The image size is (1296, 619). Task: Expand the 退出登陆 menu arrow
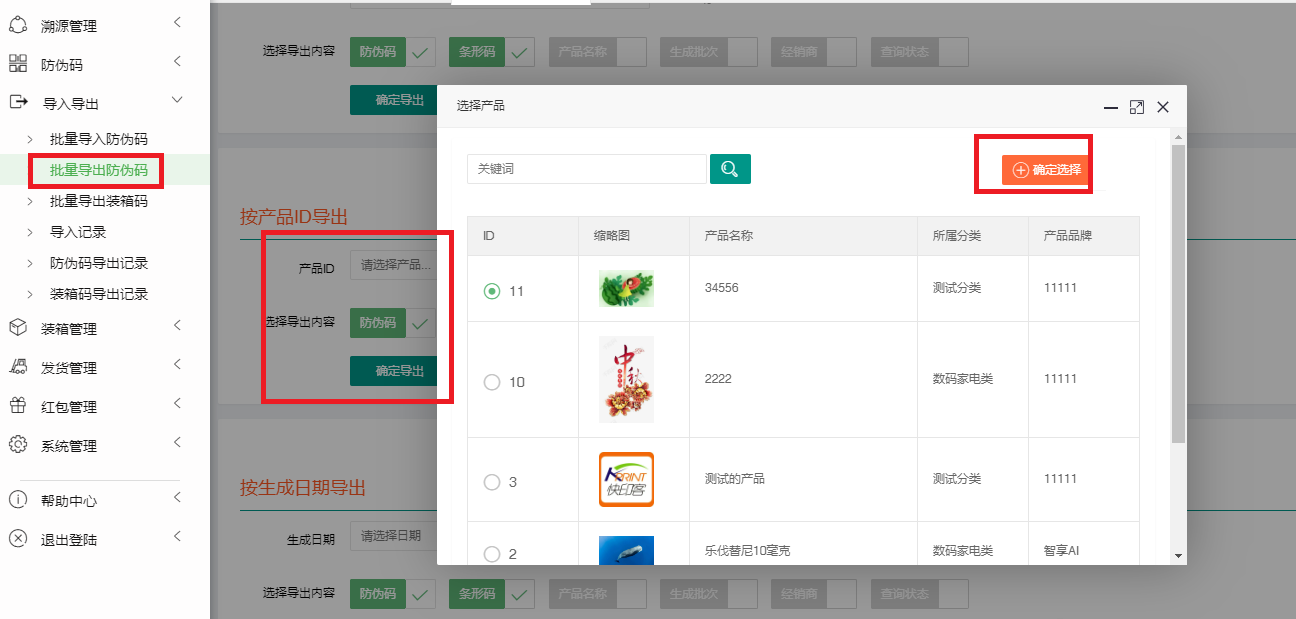coord(177,537)
